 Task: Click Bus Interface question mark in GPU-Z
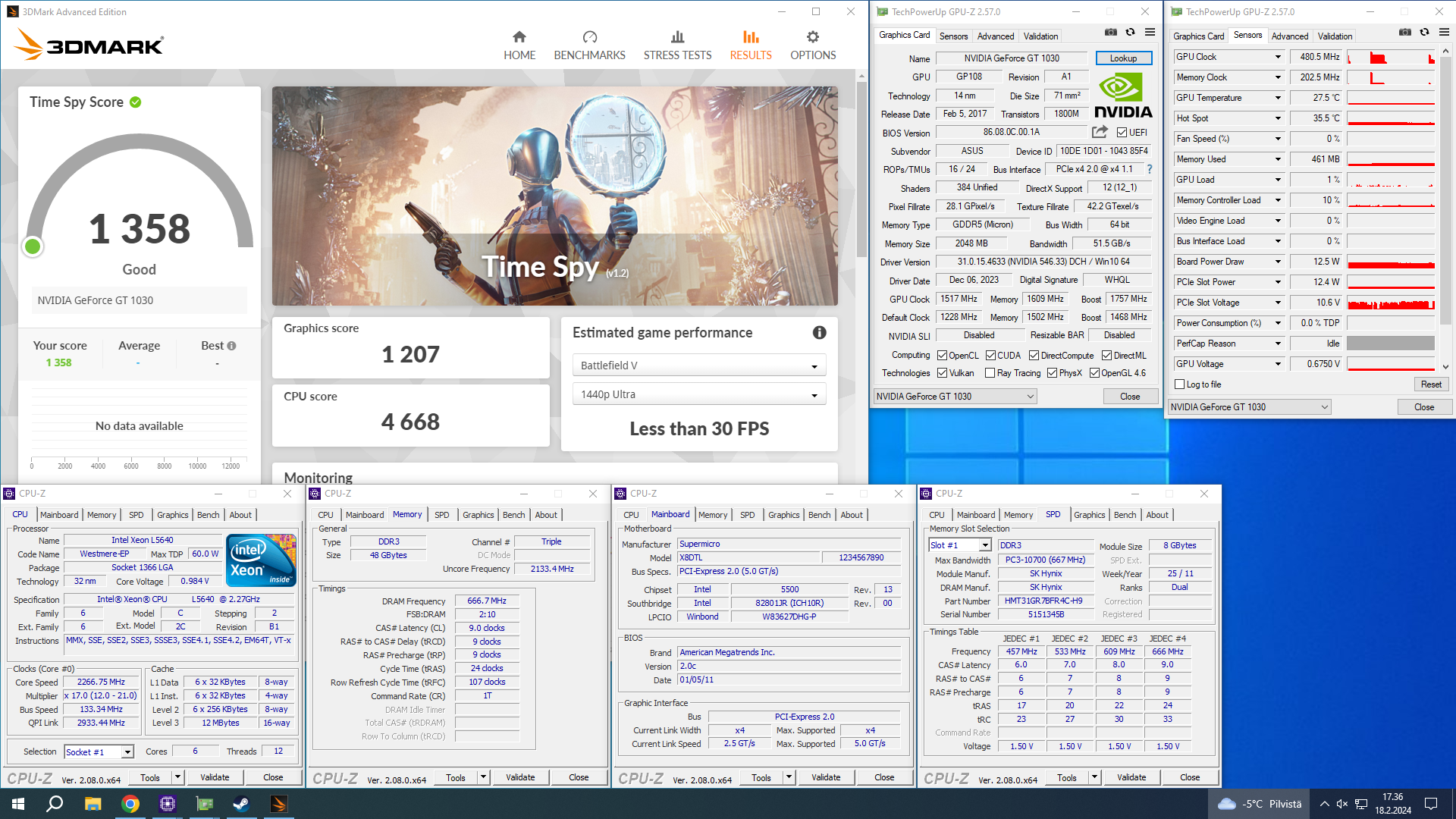(1150, 169)
